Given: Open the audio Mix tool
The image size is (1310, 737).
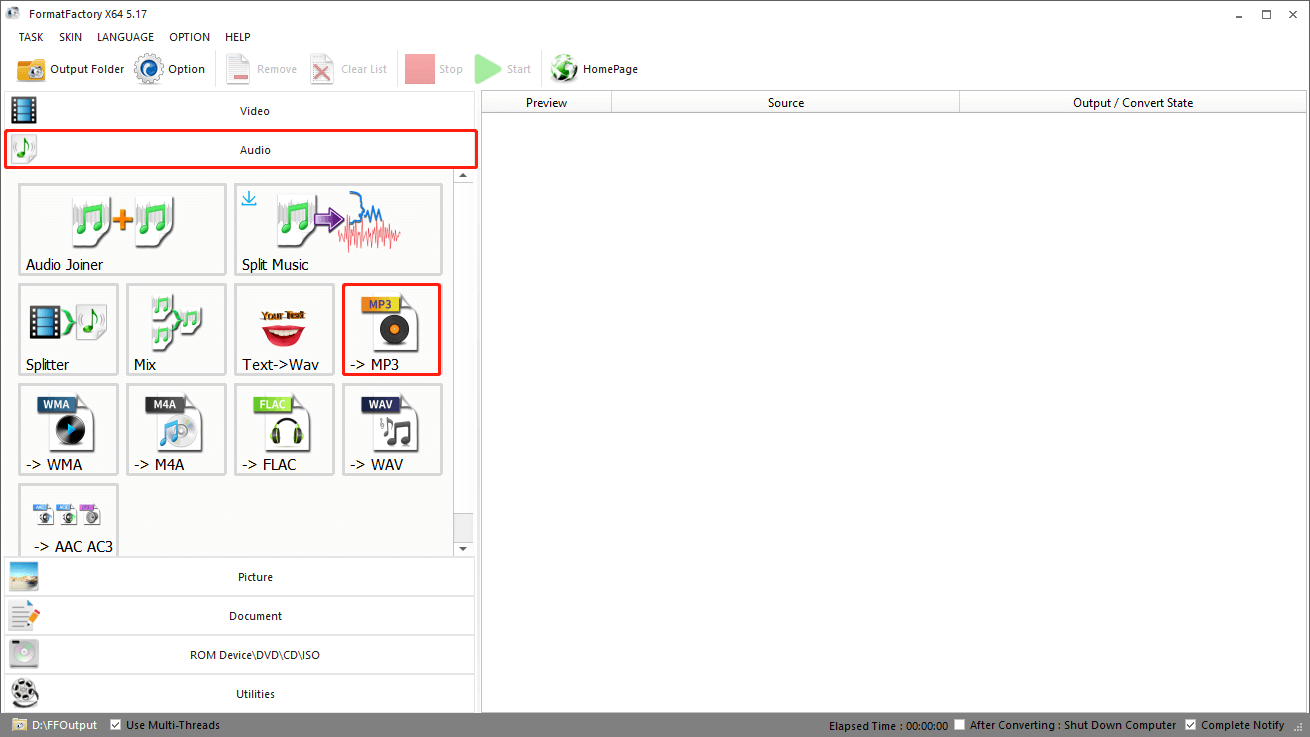Looking at the screenshot, I should [176, 329].
